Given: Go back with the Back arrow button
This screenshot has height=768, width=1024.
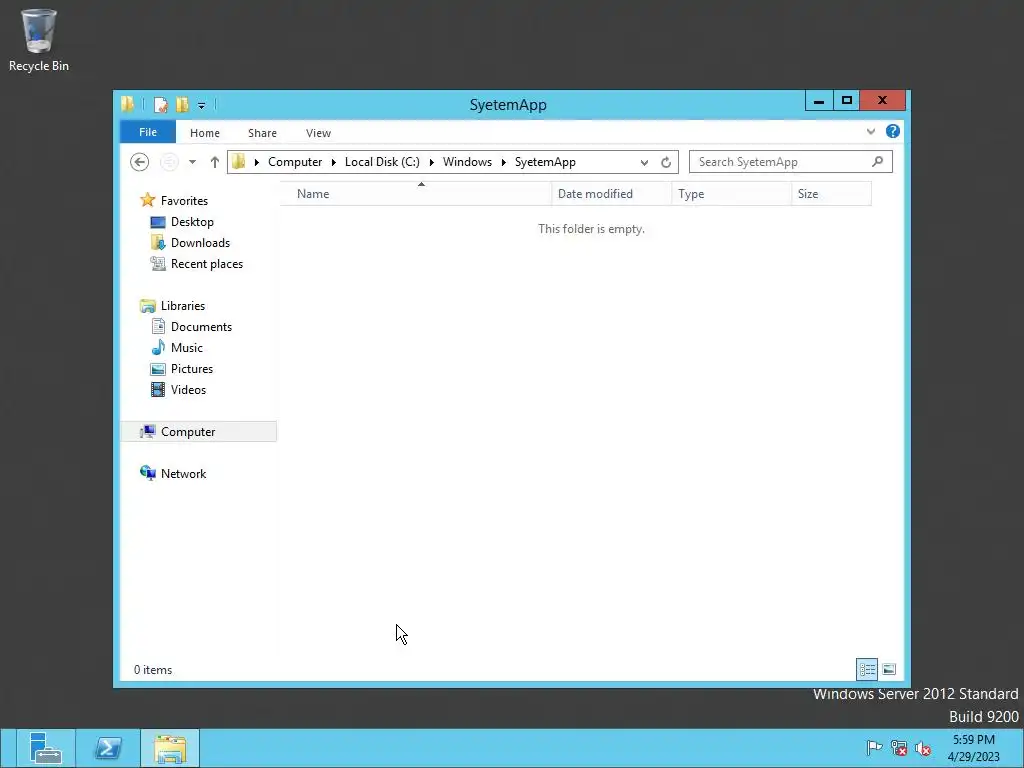Looking at the screenshot, I should [x=139, y=162].
